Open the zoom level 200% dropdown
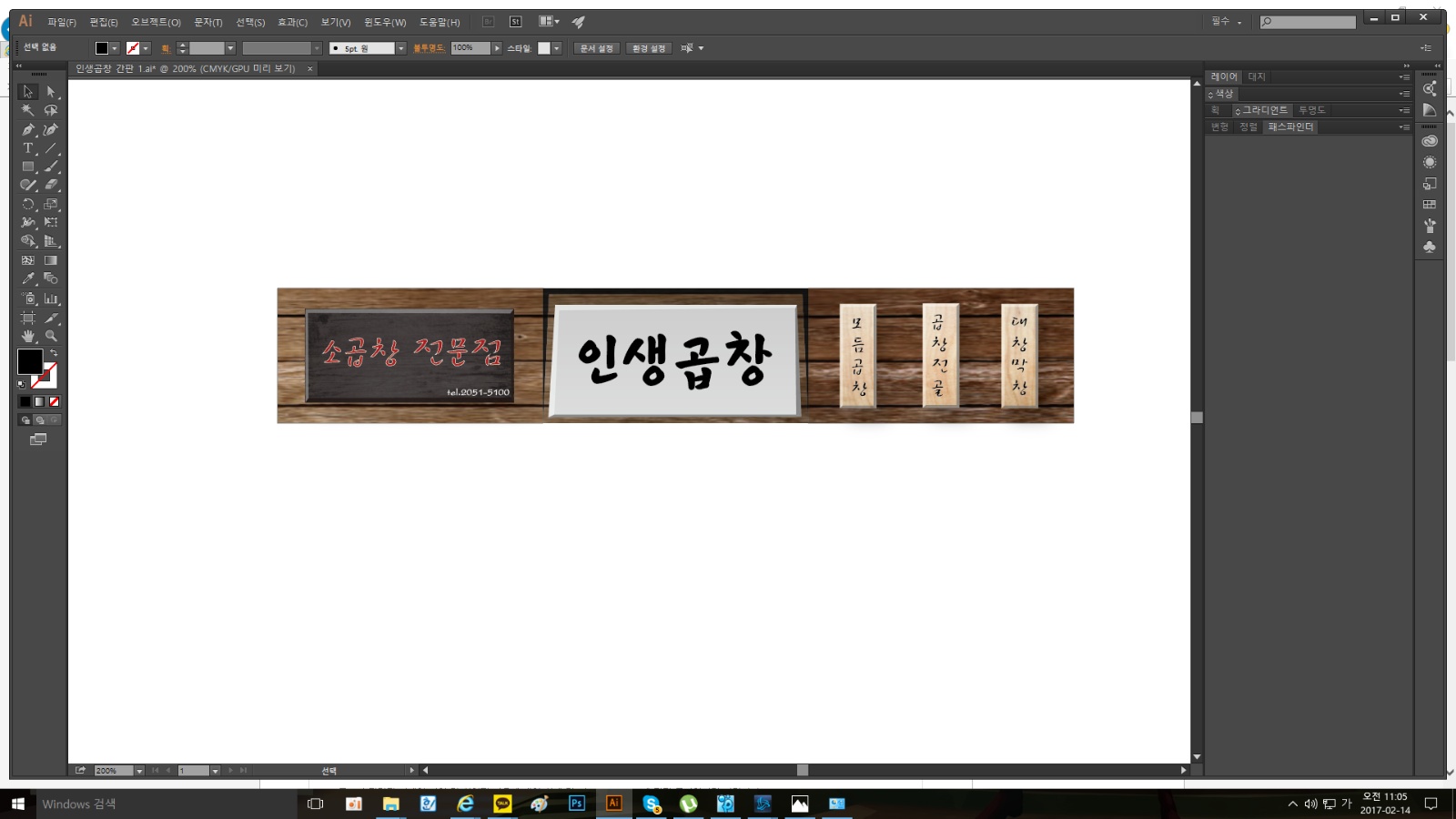Image resolution: width=1456 pixels, height=819 pixels. point(139,771)
